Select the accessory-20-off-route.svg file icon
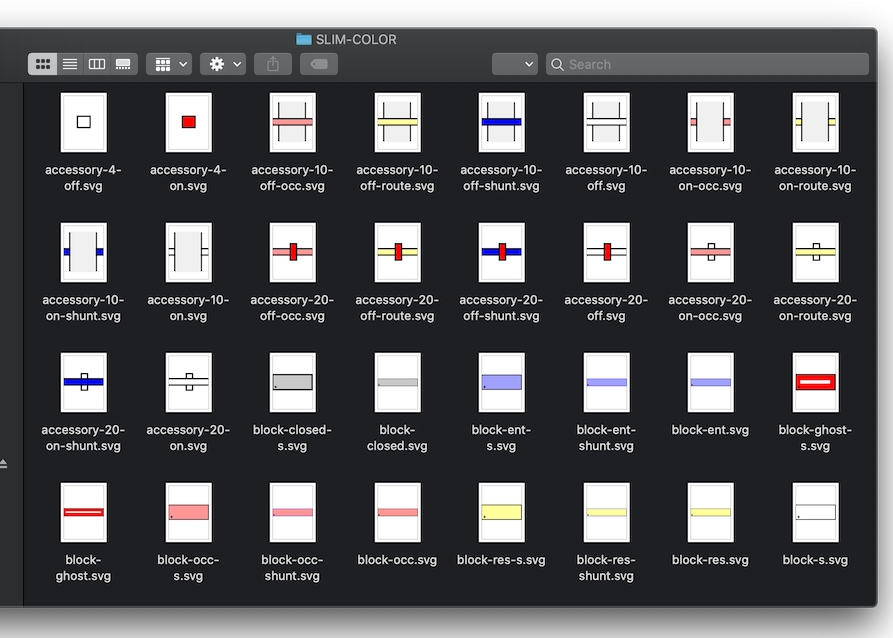Viewport: 893px width, 638px height. pos(397,252)
